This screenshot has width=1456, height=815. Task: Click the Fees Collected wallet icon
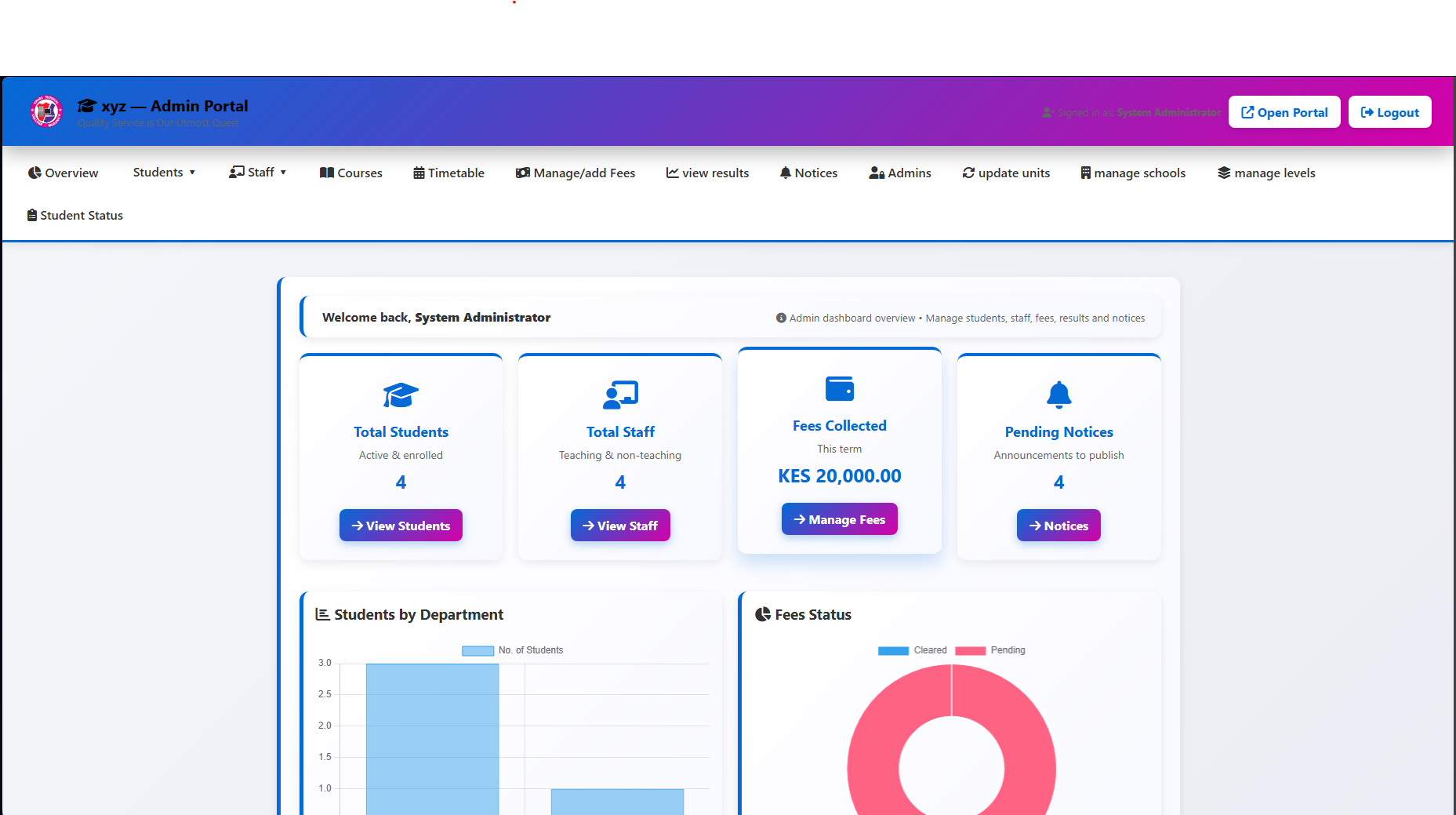pos(840,388)
